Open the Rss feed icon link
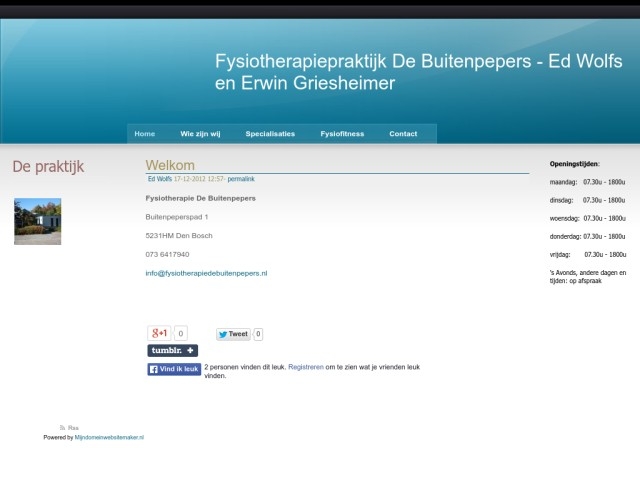 click(69, 428)
